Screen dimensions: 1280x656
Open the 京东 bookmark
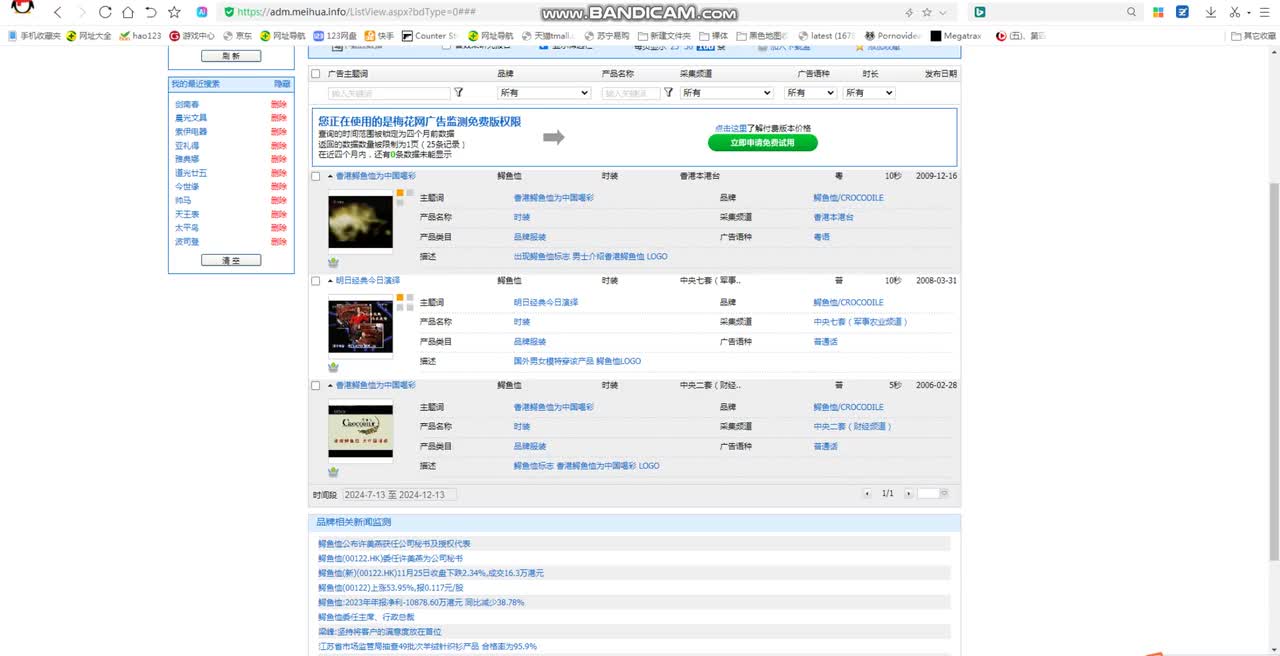click(236, 35)
